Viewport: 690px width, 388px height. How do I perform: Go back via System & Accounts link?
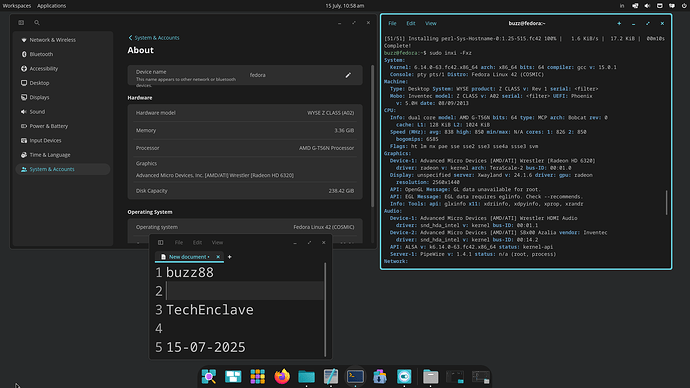tap(154, 38)
